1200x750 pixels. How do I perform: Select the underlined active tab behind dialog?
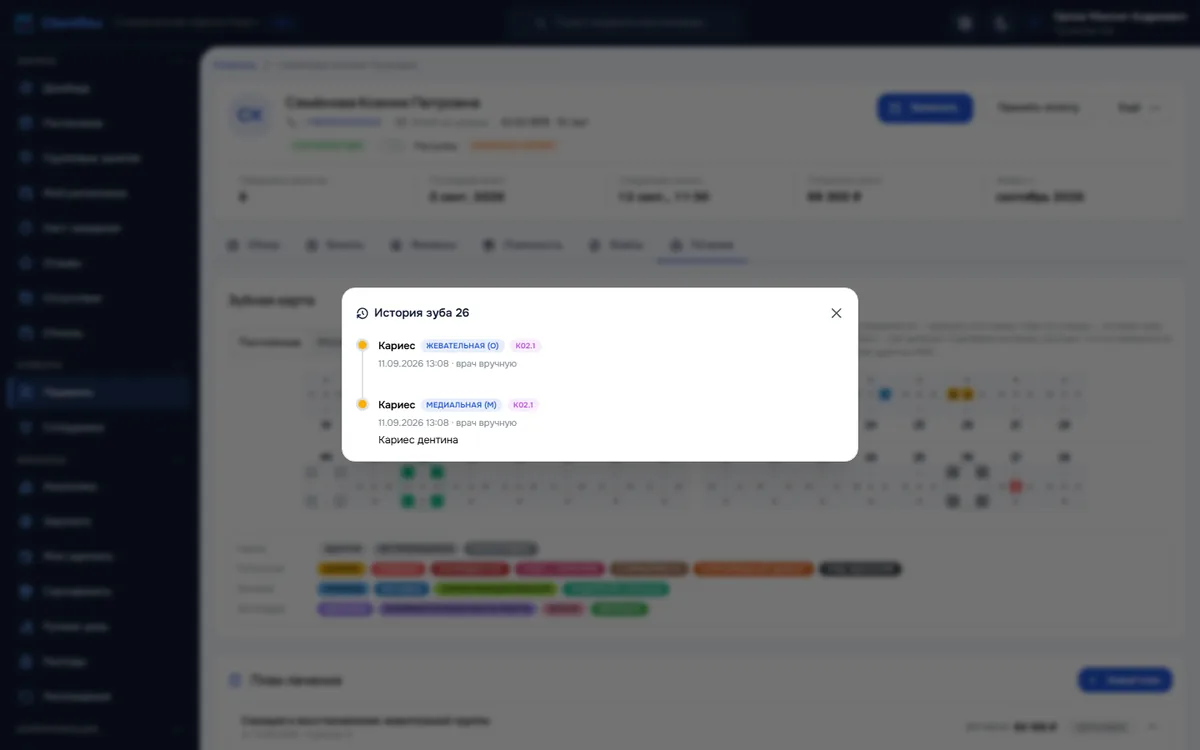[702, 245]
